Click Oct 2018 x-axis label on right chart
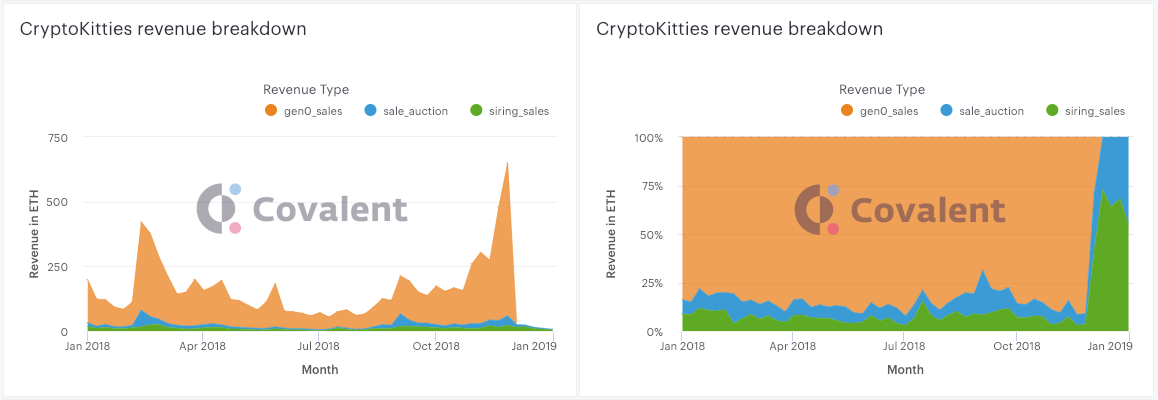The width and height of the screenshot is (1158, 400). [1016, 345]
